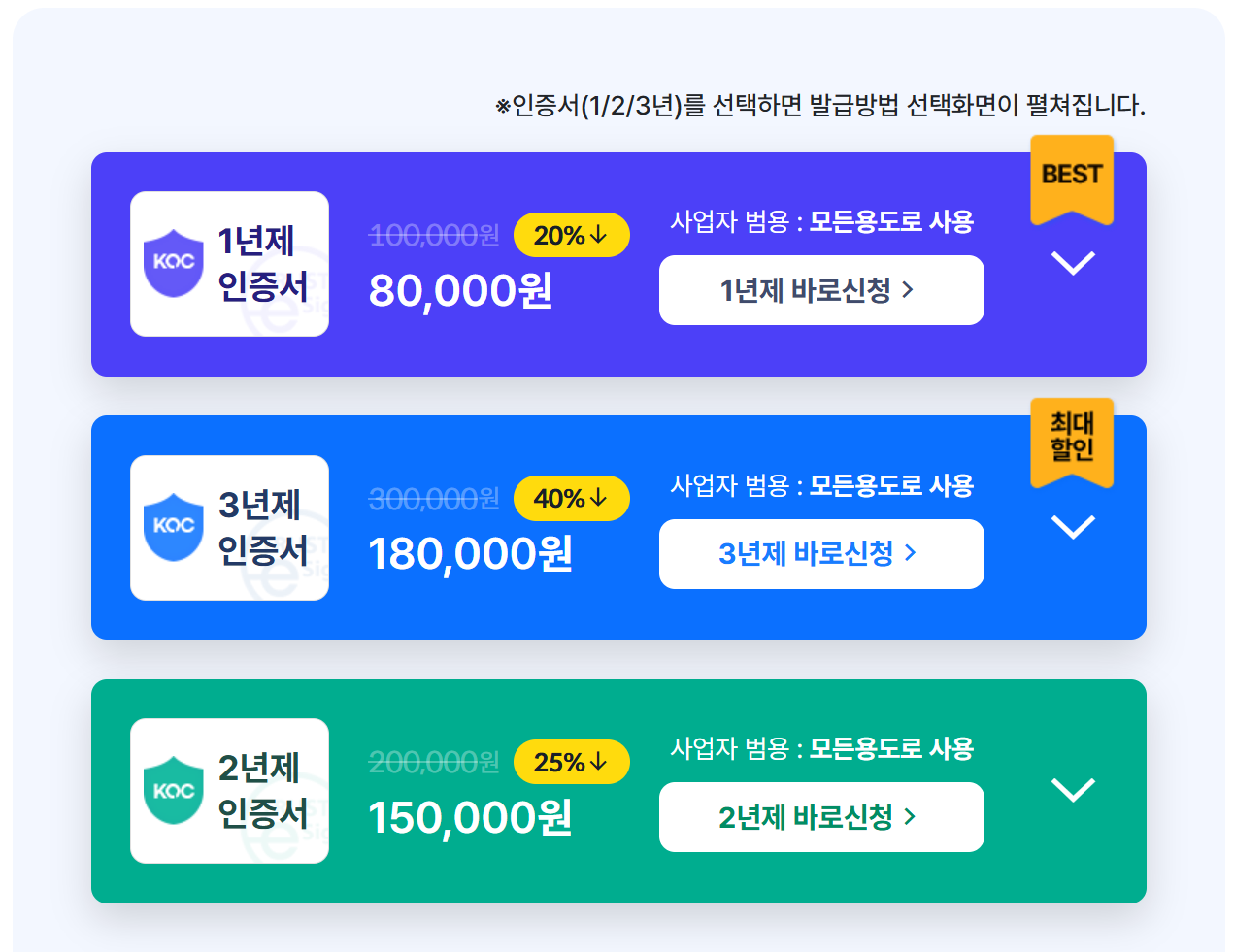This screenshot has width=1234, height=952.
Task: Click the 180,000원 price text
Action: click(471, 554)
